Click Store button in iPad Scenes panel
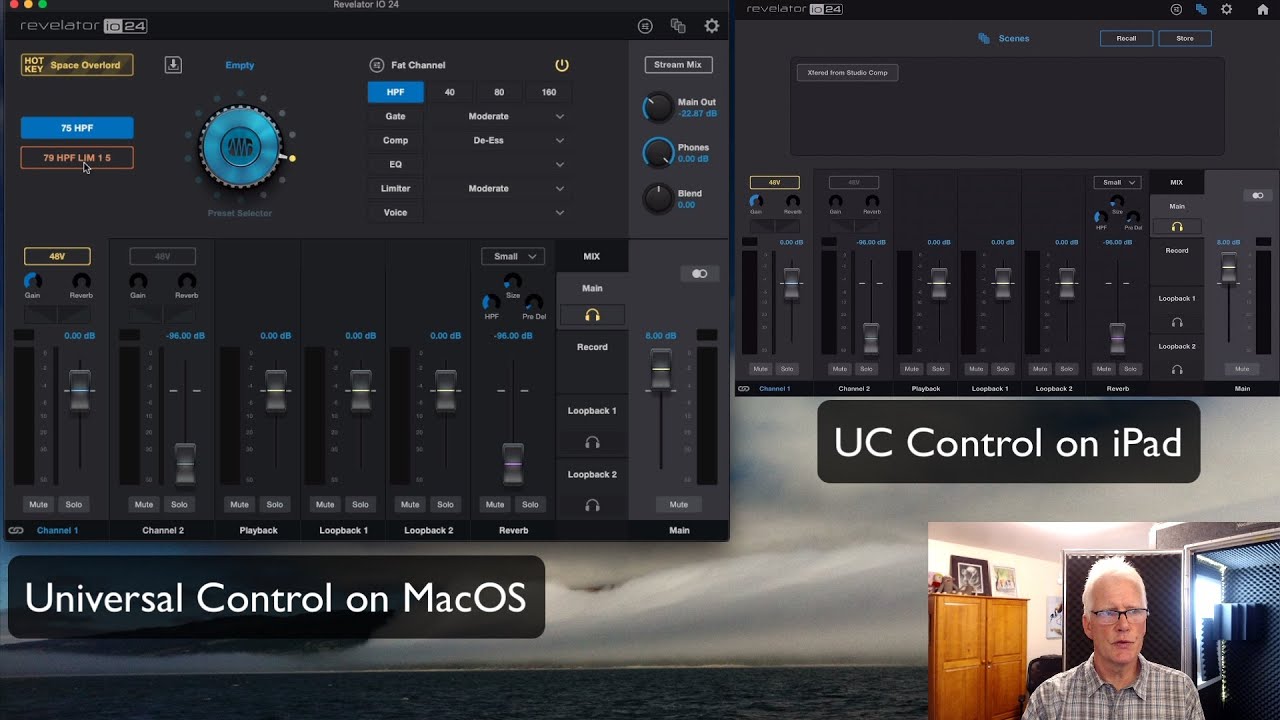The width and height of the screenshot is (1280, 720). coord(1185,38)
